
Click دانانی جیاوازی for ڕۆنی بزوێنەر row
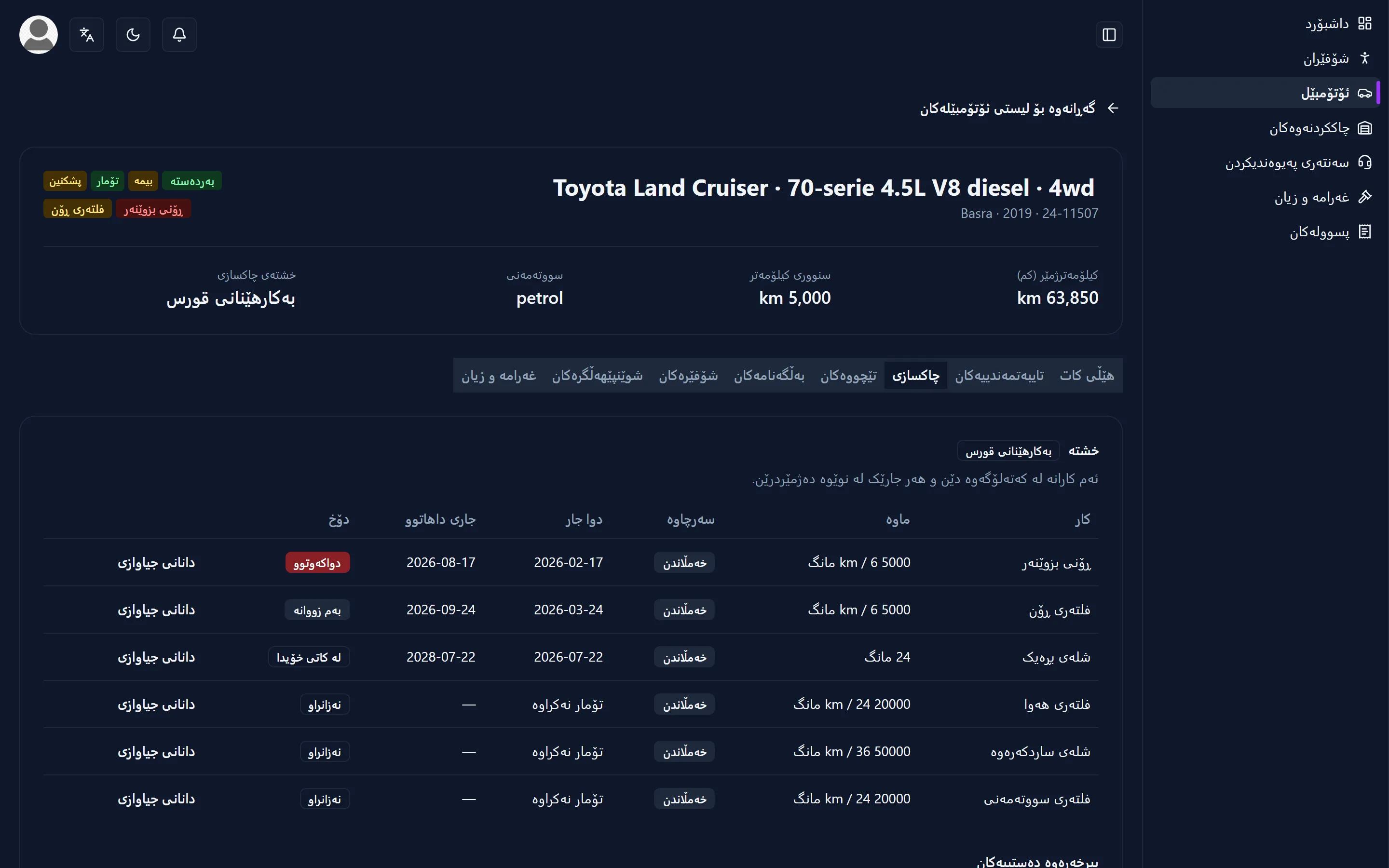click(x=156, y=563)
